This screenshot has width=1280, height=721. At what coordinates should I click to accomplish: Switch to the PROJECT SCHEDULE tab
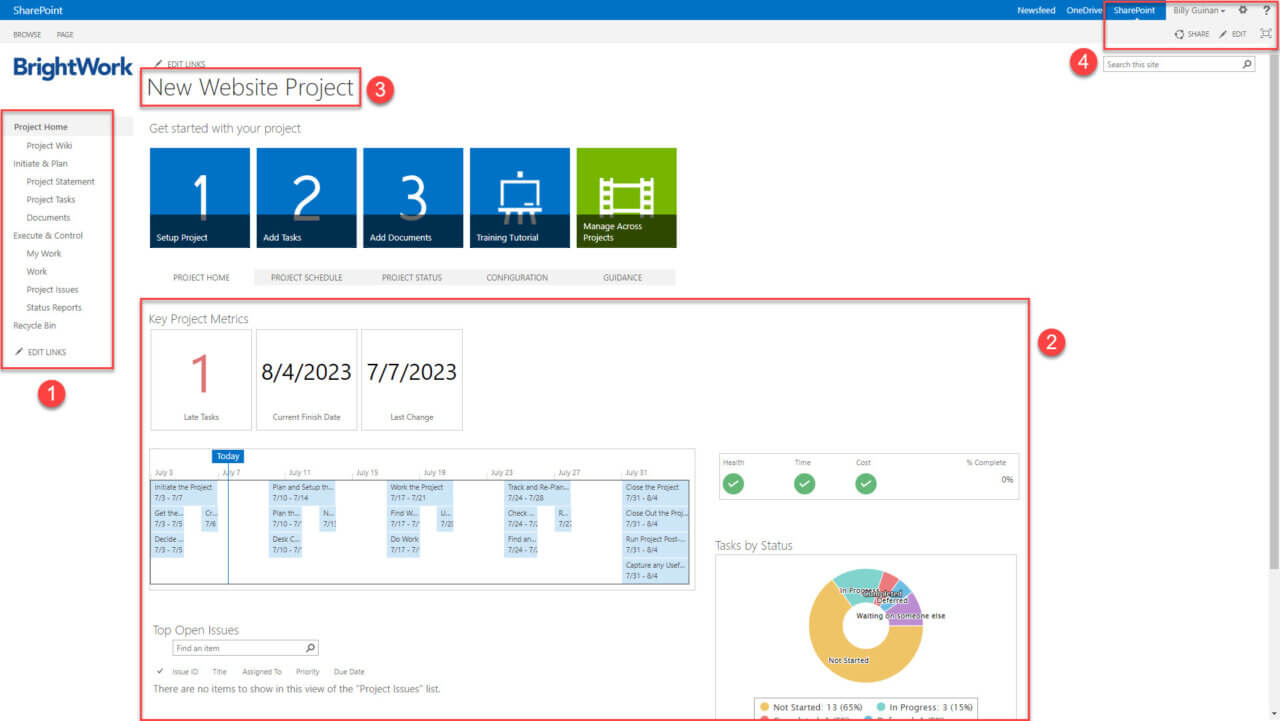tap(304, 277)
